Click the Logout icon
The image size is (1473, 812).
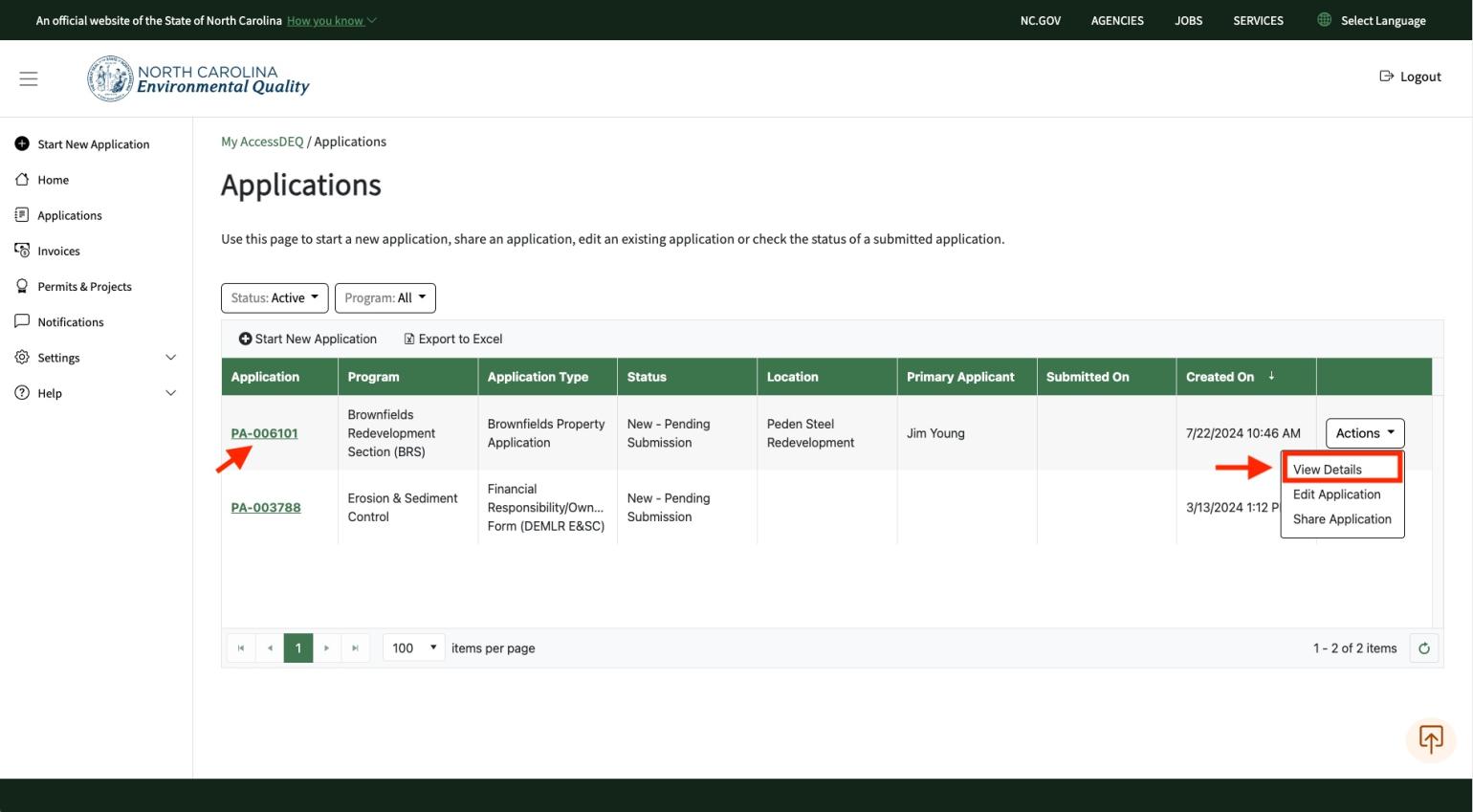point(1386,77)
